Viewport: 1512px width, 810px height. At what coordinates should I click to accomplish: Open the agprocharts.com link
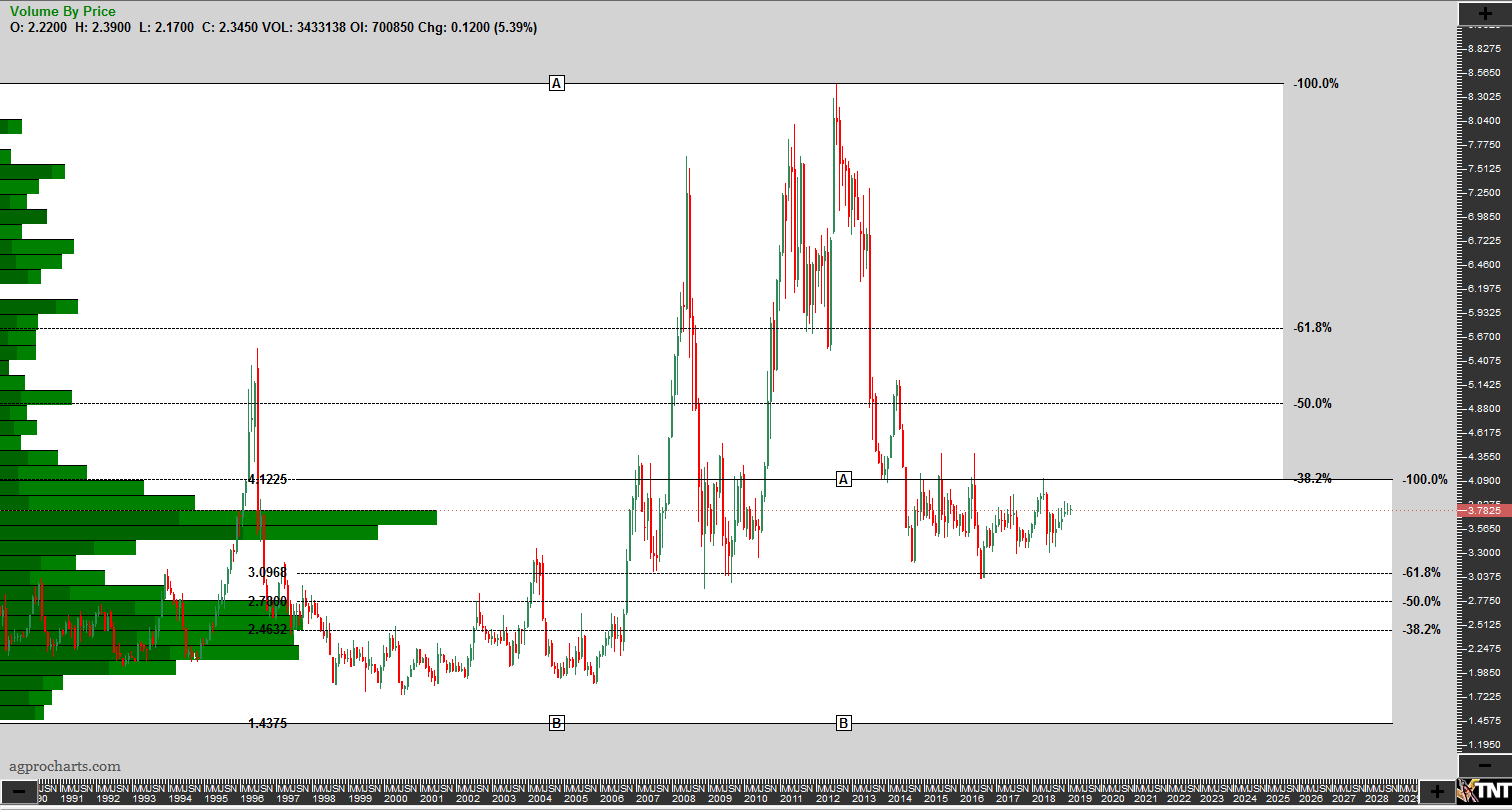[65, 766]
